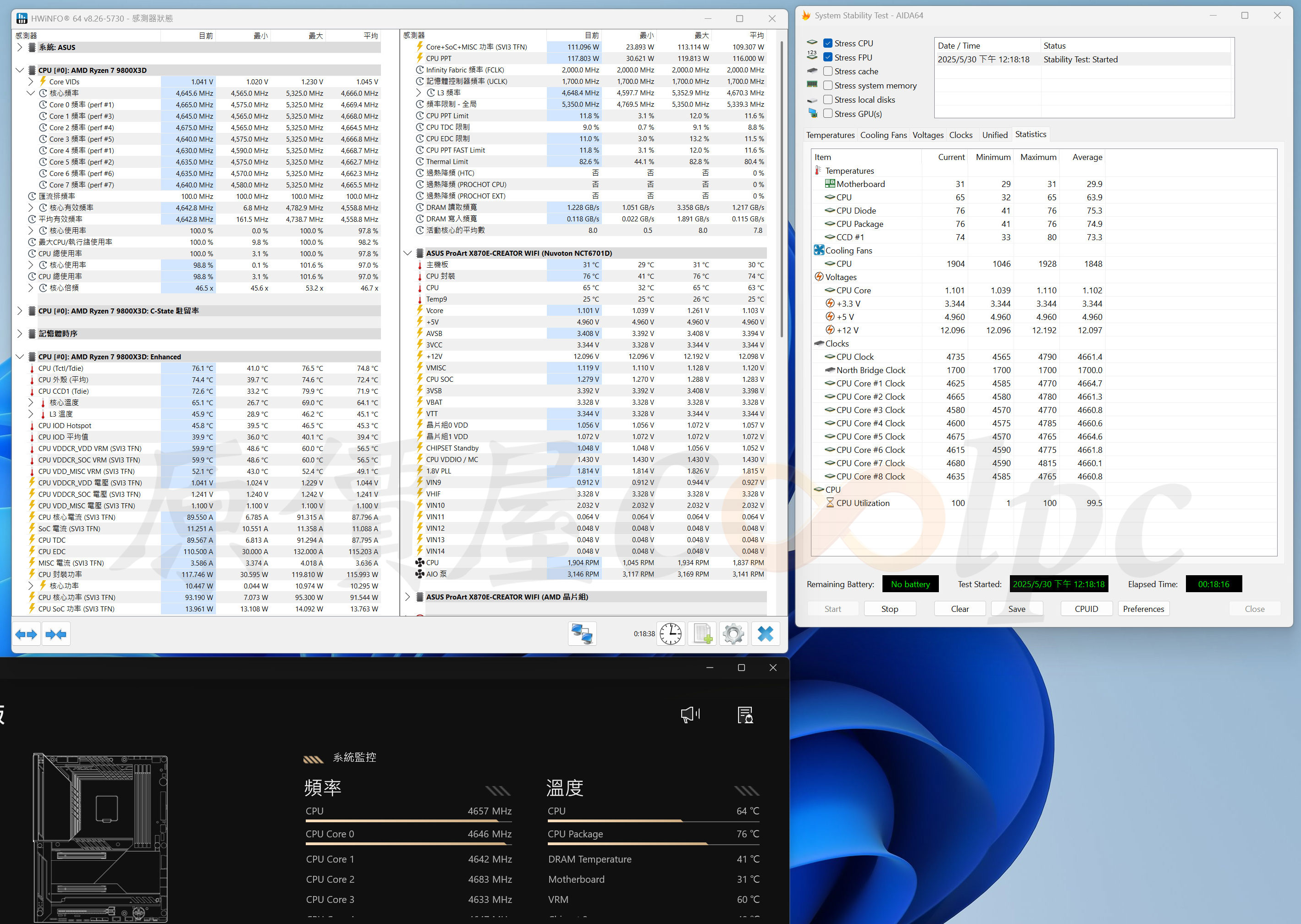Viewport: 1301px width, 924px height.
Task: Enable the Stress local disks checkbox
Action: 828,99
